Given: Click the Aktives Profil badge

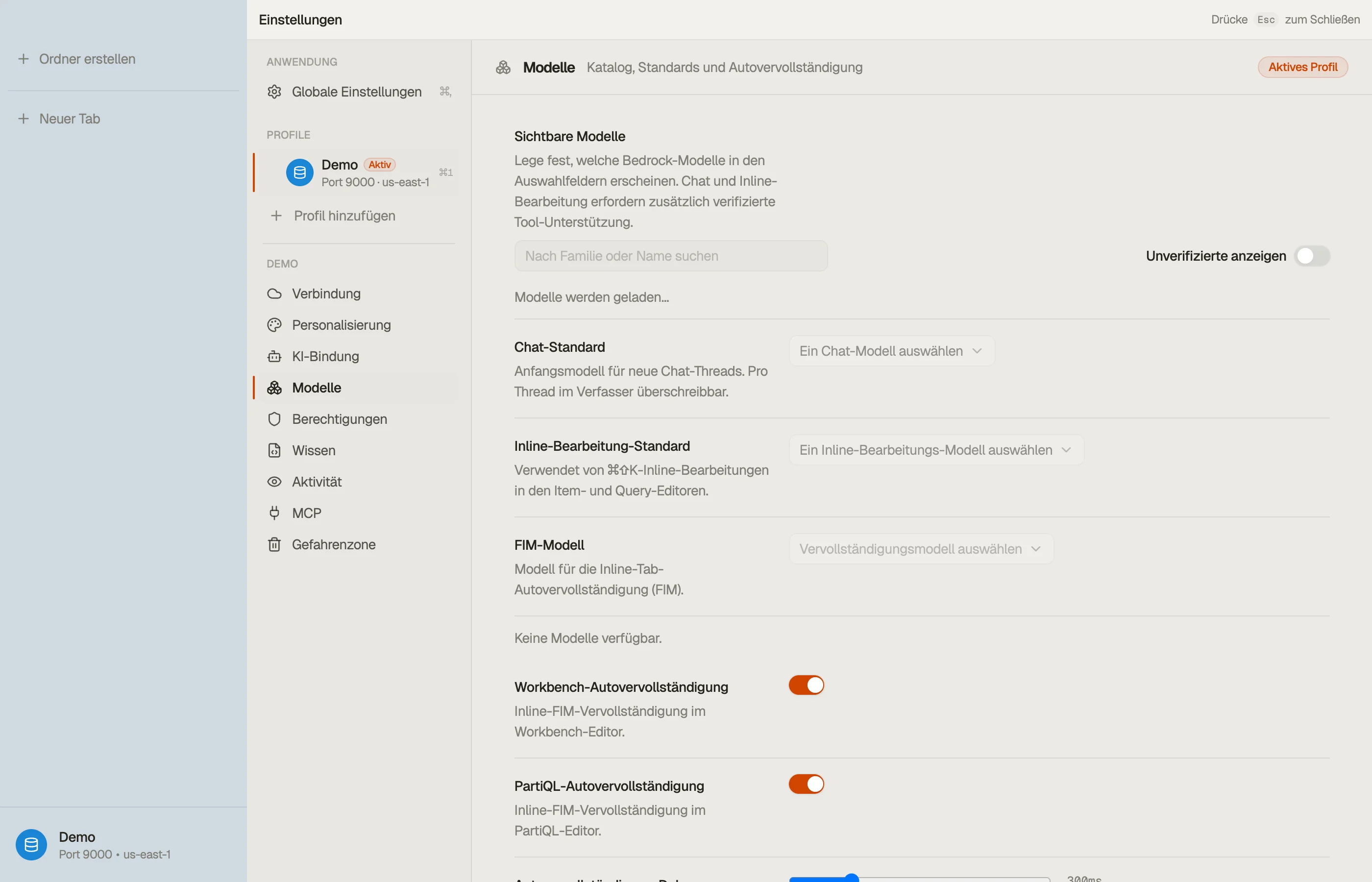Looking at the screenshot, I should point(1303,67).
